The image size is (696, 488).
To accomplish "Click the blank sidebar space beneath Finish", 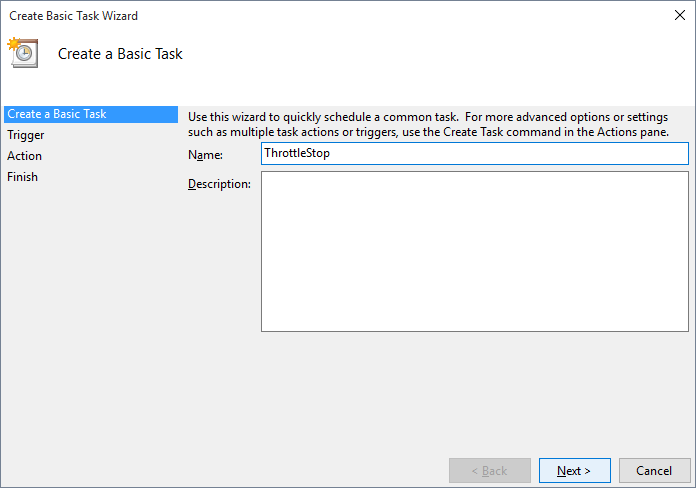I will pyautogui.click(x=91, y=311).
